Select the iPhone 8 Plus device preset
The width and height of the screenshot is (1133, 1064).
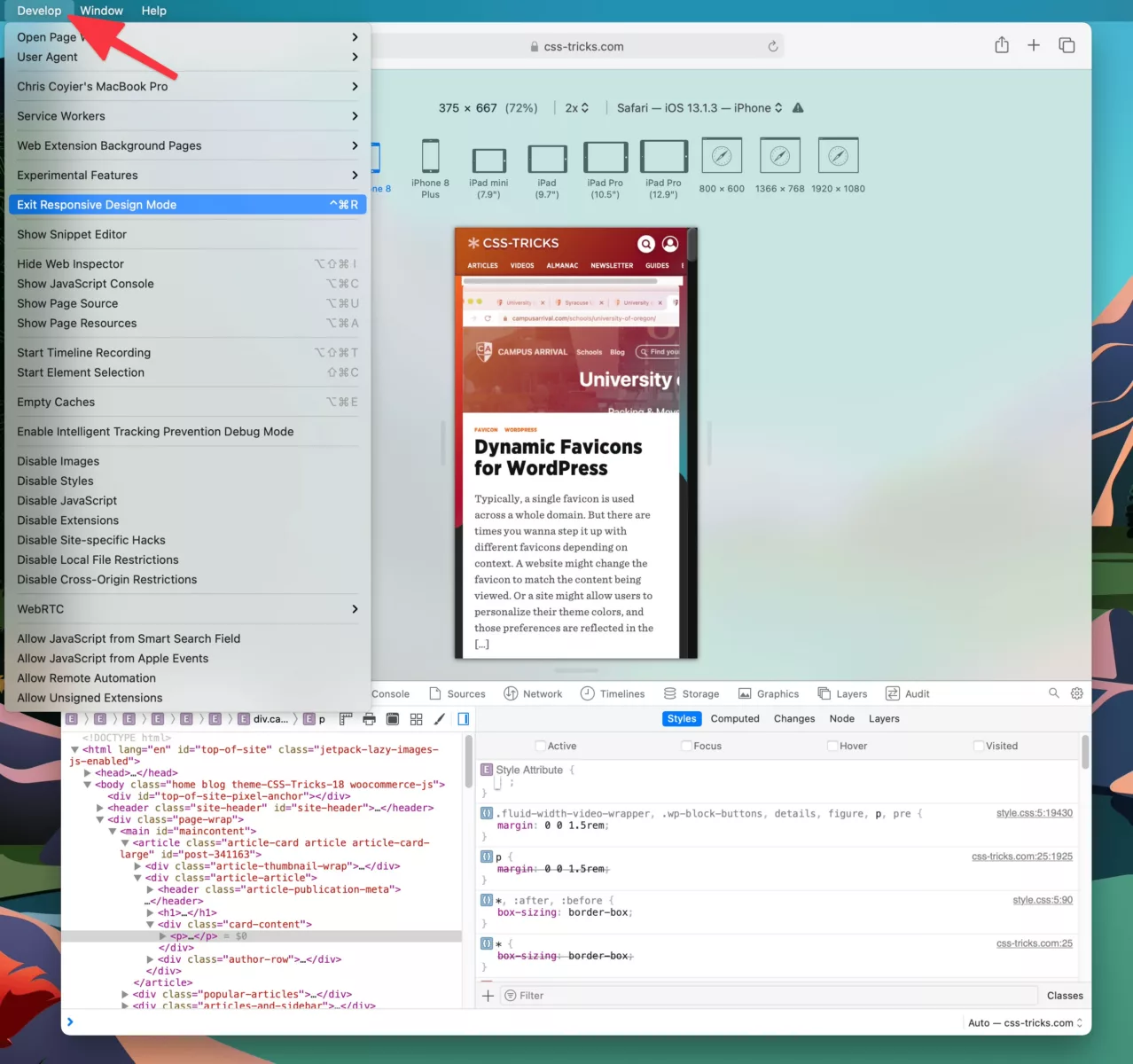click(x=430, y=168)
